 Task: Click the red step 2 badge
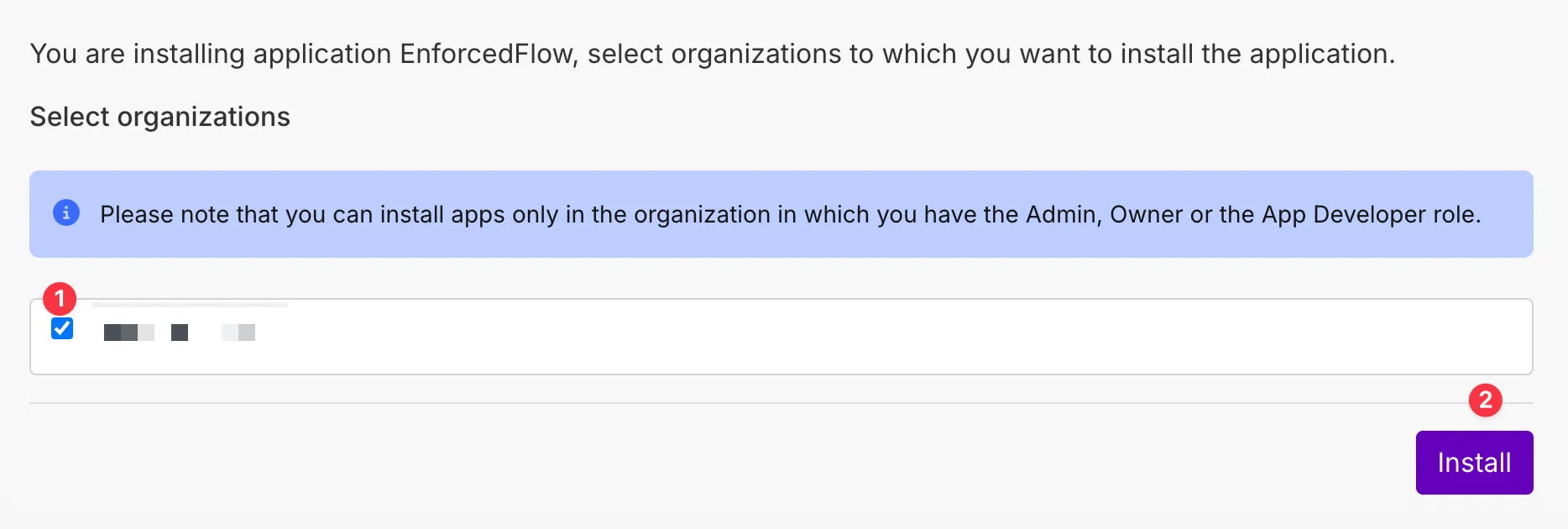(x=1485, y=400)
